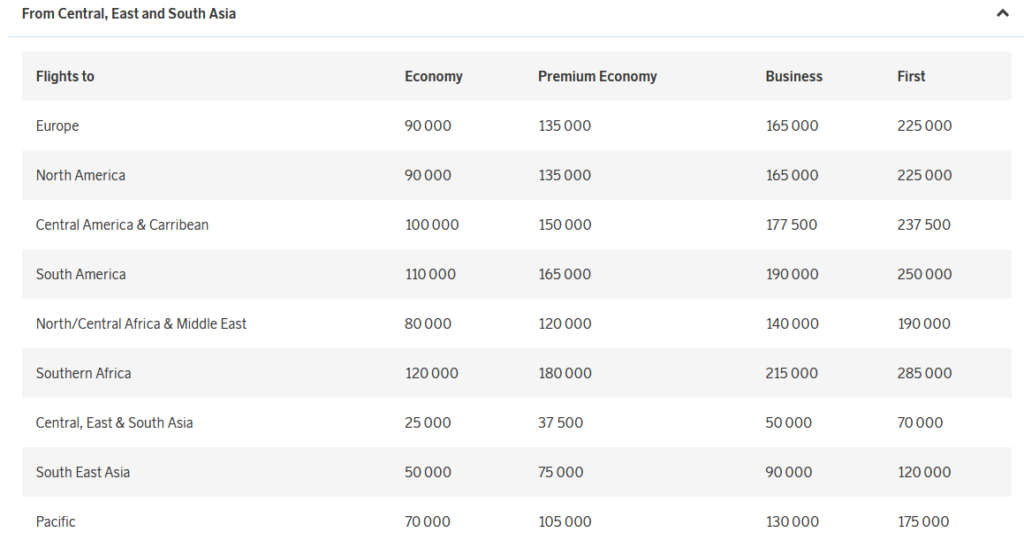This screenshot has width=1024, height=540.
Task: Select 'Central, East & South Asia' row label
Action: [114, 423]
